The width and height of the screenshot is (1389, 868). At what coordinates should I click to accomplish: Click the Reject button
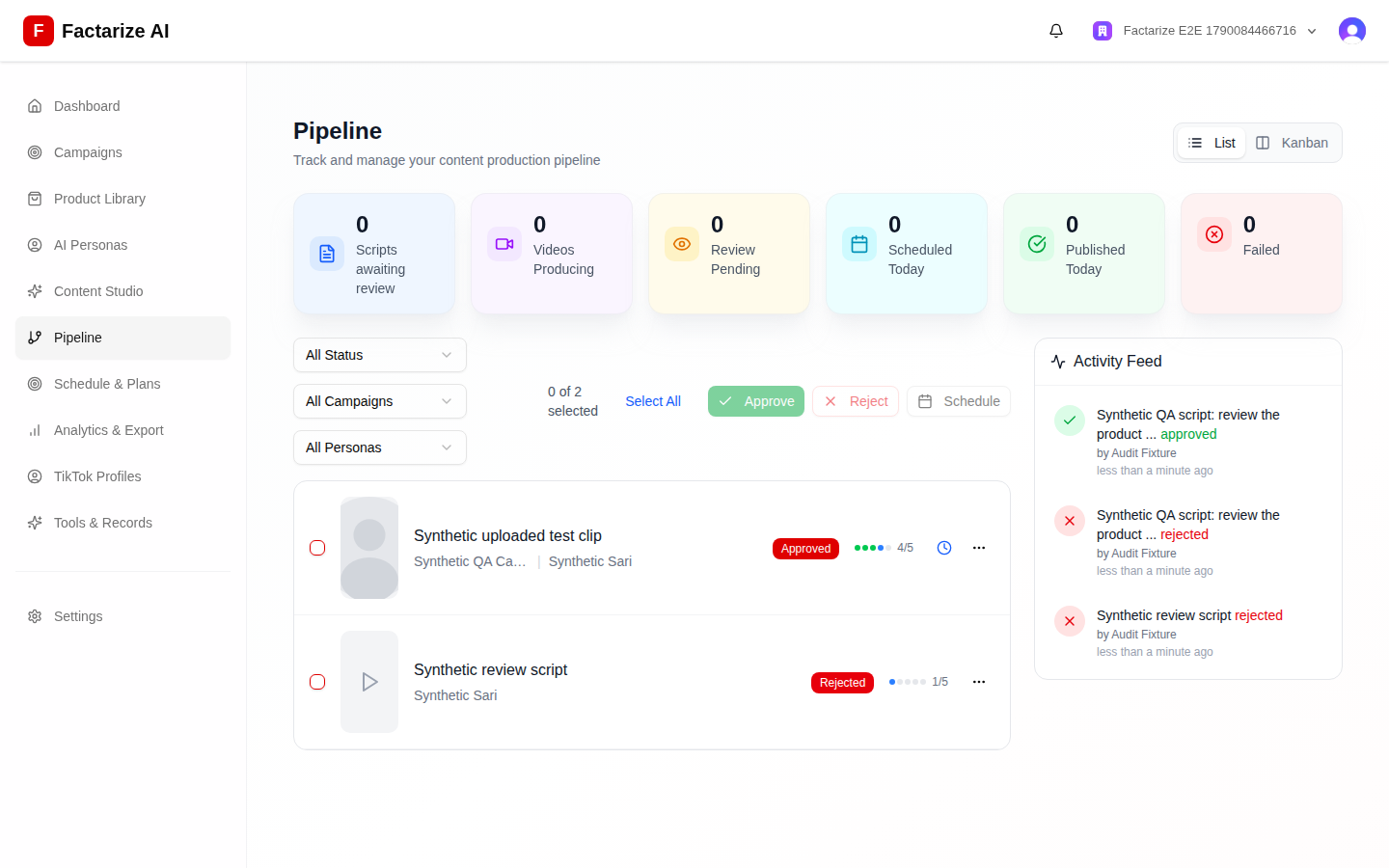tap(856, 401)
